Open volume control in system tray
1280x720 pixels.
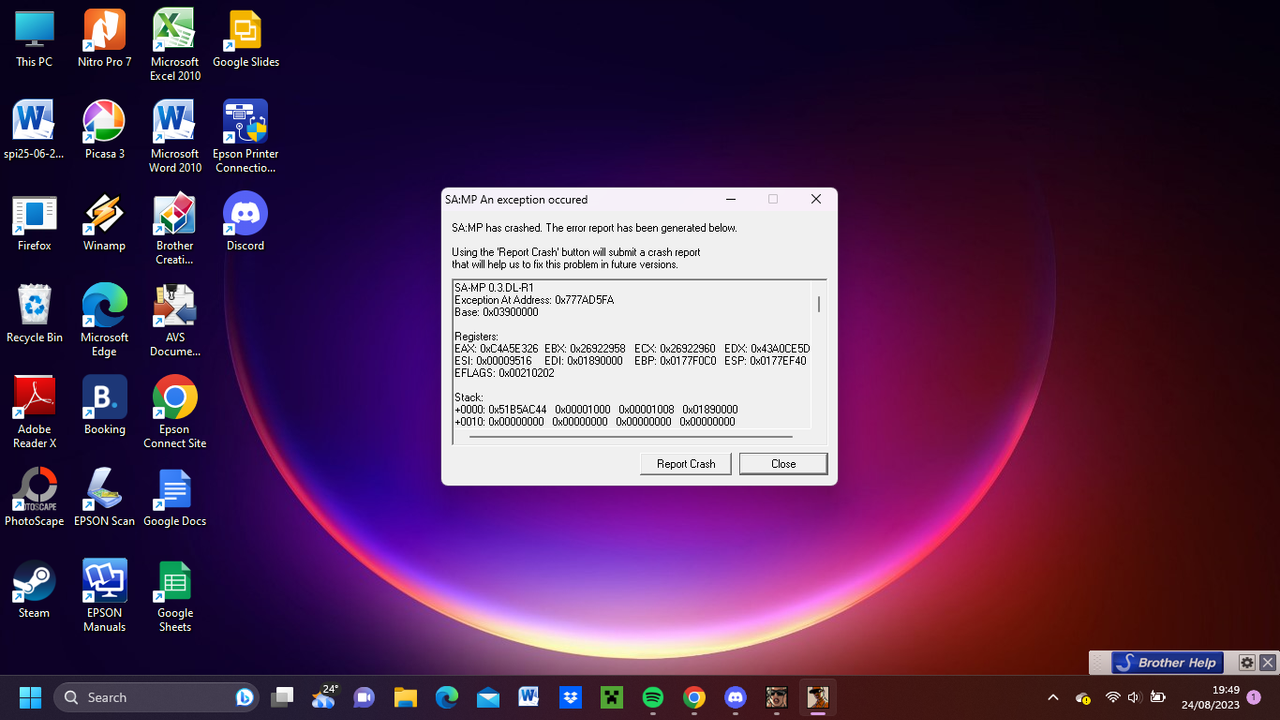[x=1134, y=697]
